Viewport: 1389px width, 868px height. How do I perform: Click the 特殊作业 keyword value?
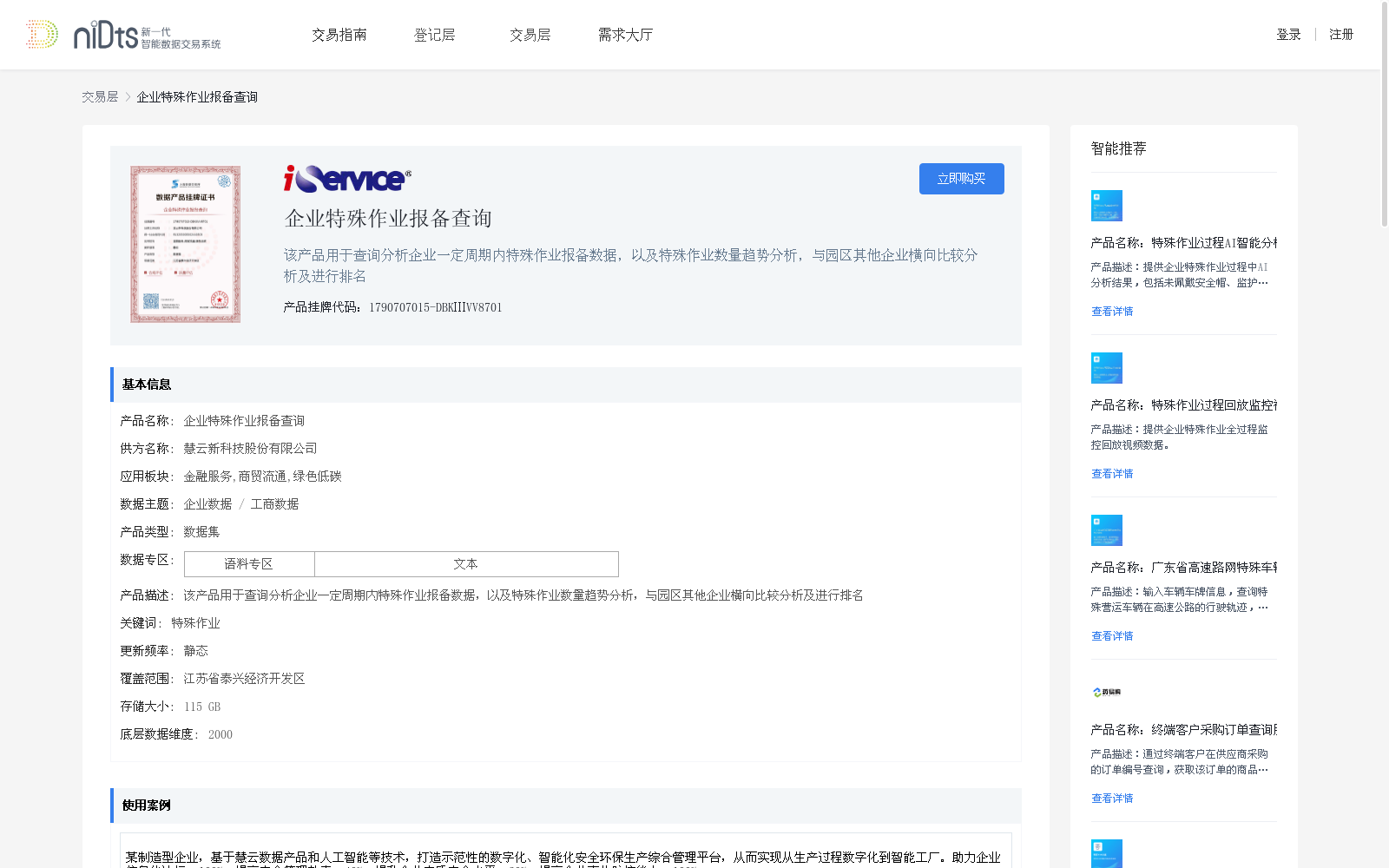pyautogui.click(x=195, y=623)
